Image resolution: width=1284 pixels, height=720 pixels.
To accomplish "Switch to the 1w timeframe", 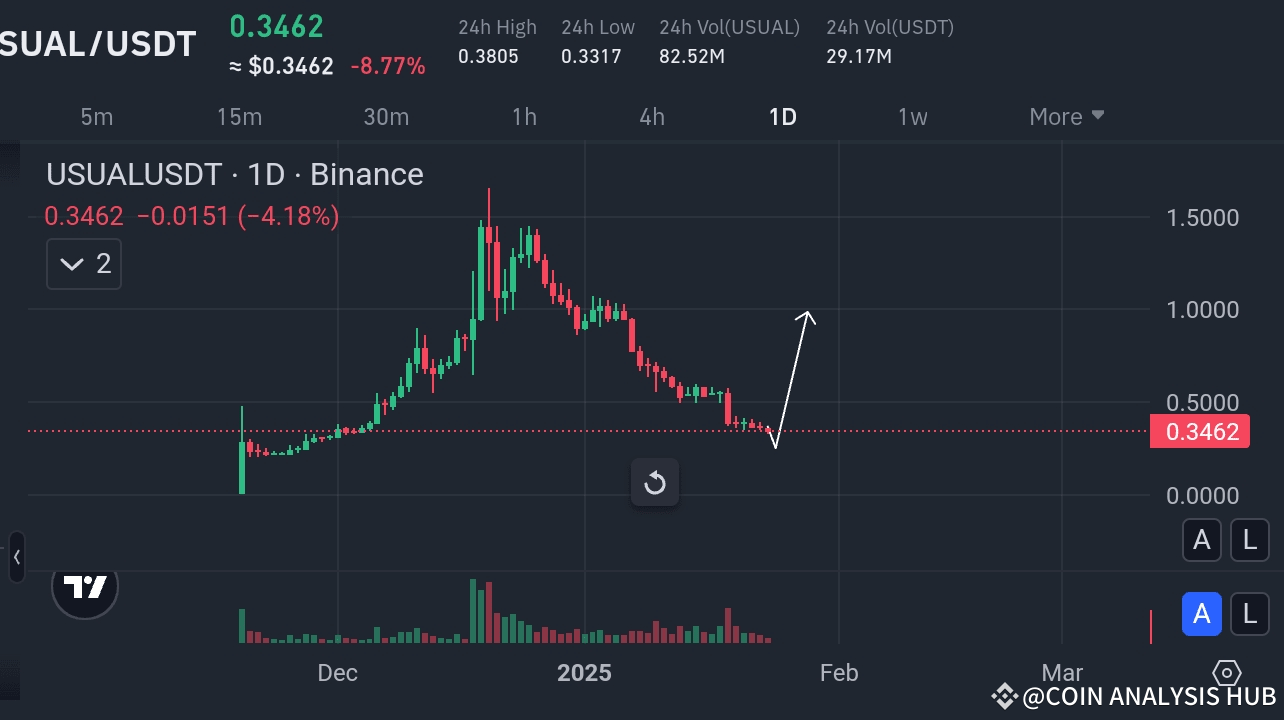I will 912,116.
